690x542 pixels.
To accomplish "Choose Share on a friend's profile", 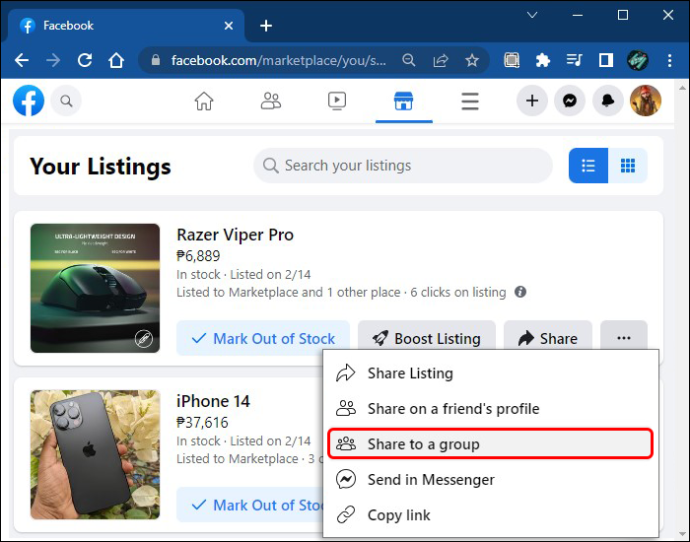I will pos(491,409).
